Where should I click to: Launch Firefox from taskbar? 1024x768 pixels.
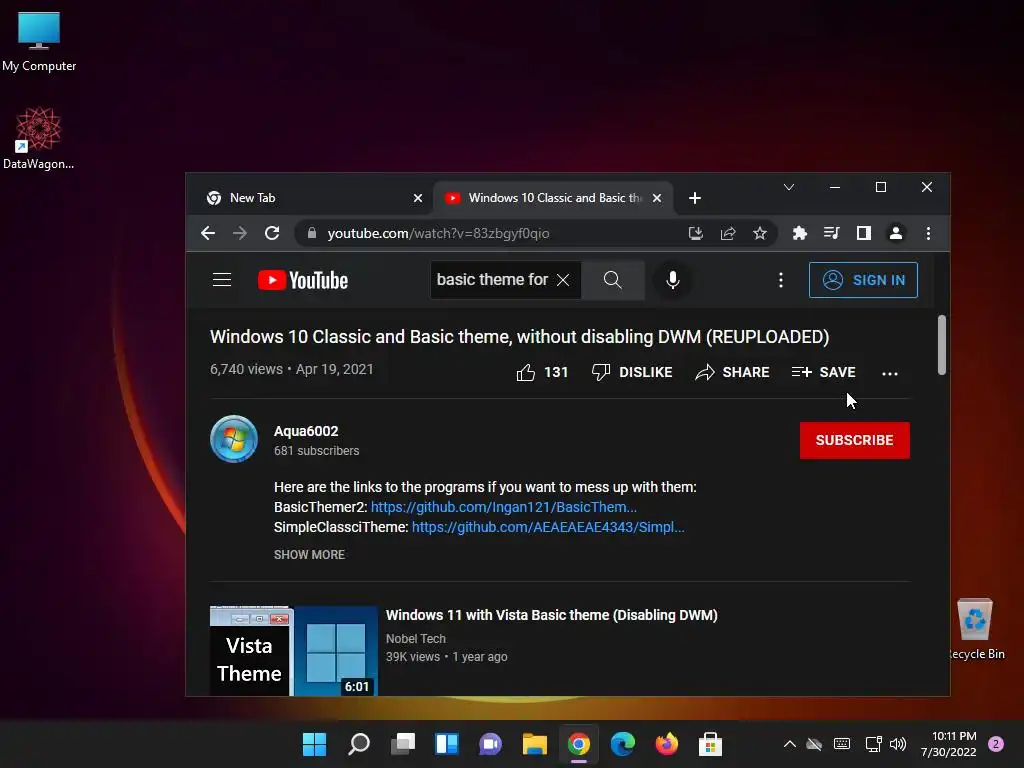[x=667, y=744]
